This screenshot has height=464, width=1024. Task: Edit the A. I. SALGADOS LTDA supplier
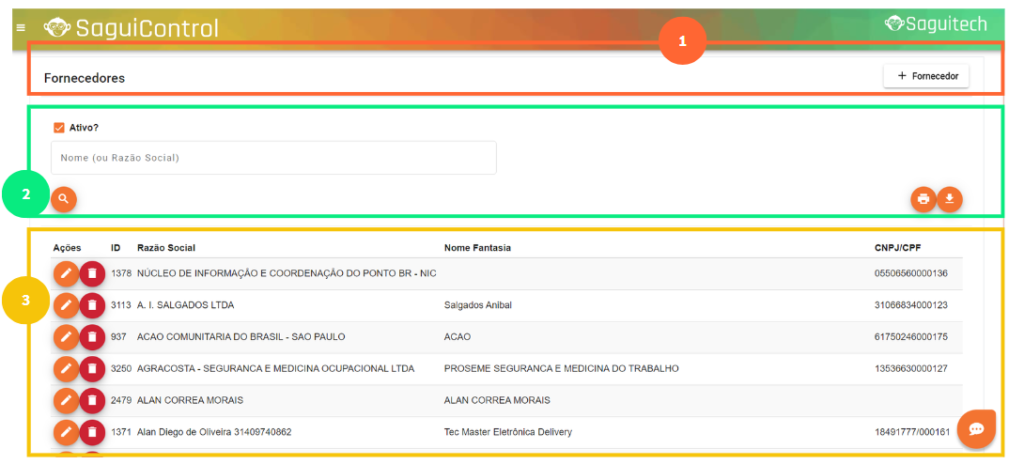(x=66, y=305)
